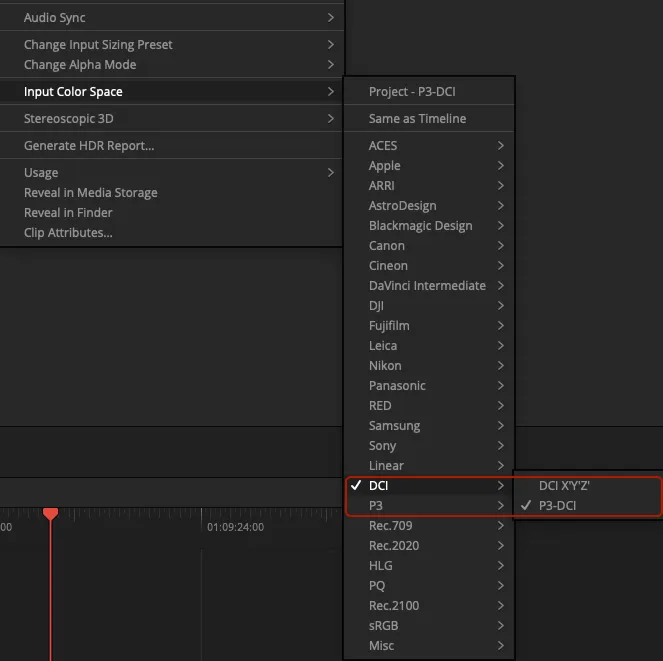The height and width of the screenshot is (661, 663).
Task: Open the checked DCI submenu entry
Action: (378, 486)
